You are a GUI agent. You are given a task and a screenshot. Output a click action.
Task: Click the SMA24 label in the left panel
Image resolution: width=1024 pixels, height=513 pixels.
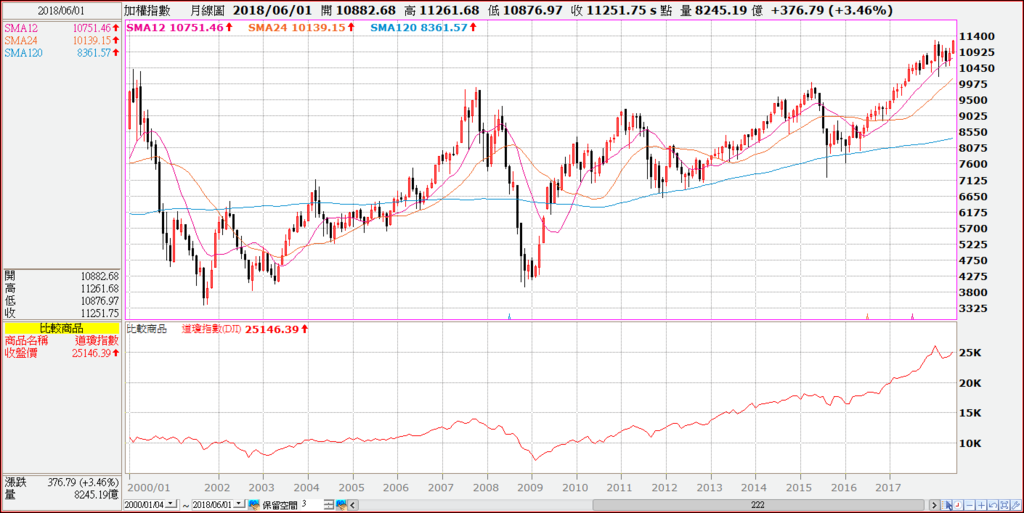20,40
